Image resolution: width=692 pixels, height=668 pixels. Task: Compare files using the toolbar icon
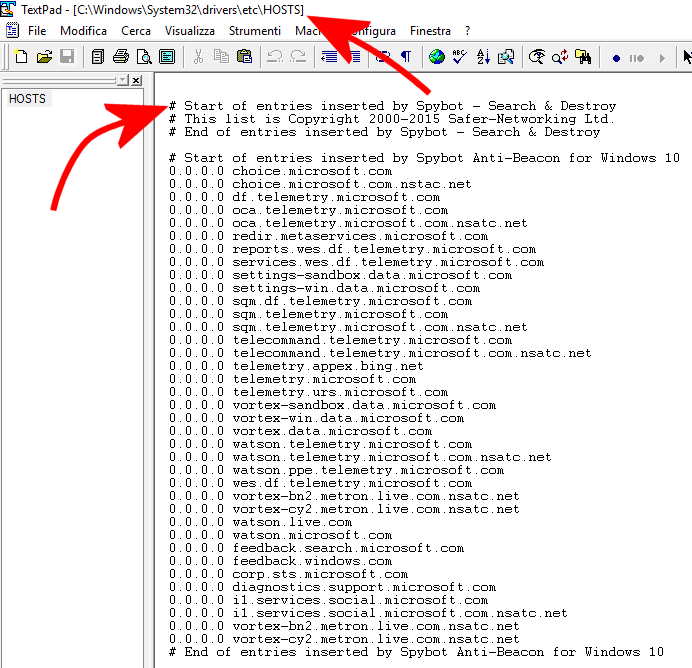pos(506,57)
